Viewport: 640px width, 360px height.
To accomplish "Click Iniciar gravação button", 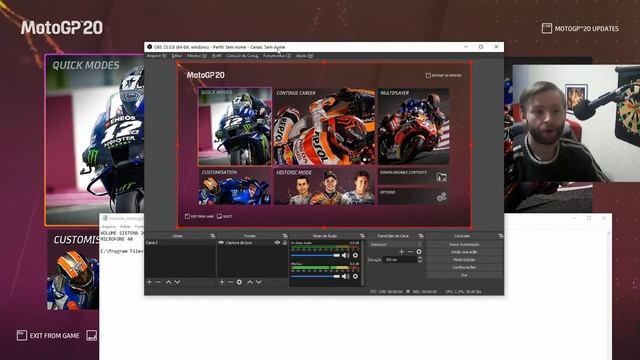I will 464,252.
